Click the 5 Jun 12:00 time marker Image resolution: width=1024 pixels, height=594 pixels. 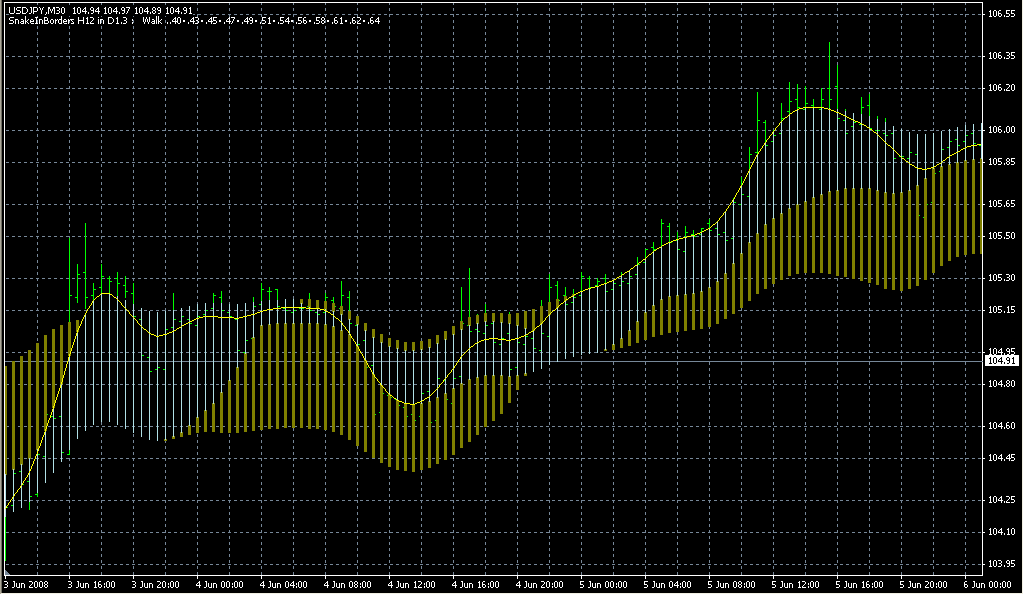(797, 584)
